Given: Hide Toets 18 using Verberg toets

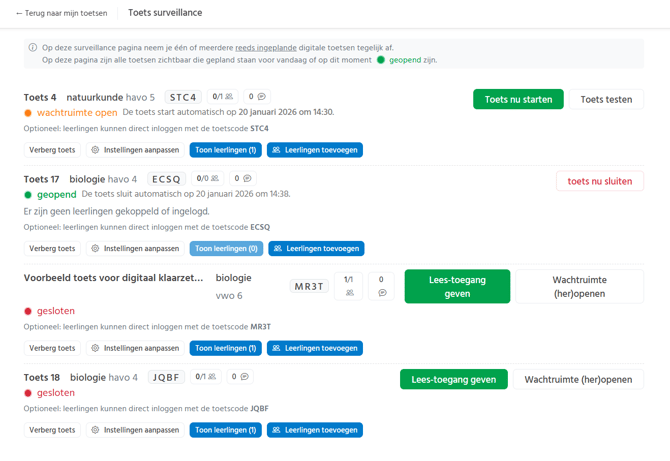Looking at the screenshot, I should (52, 430).
